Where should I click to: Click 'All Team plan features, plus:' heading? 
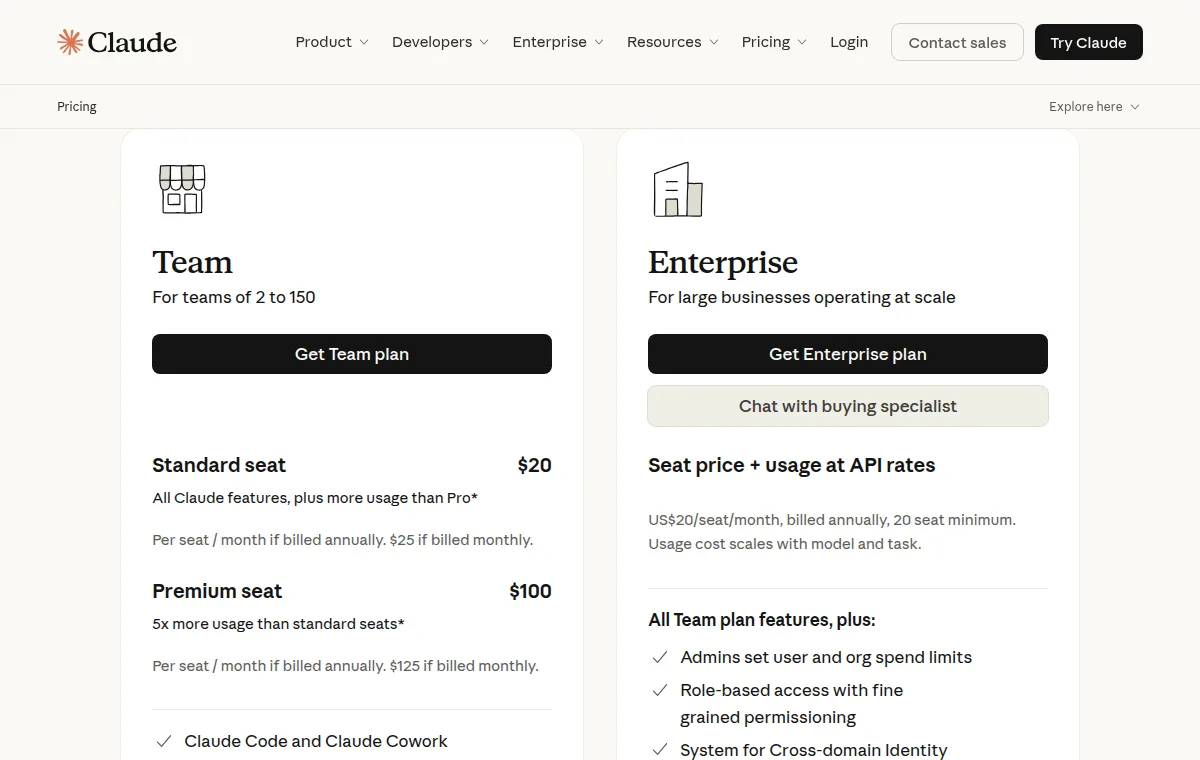coord(762,620)
